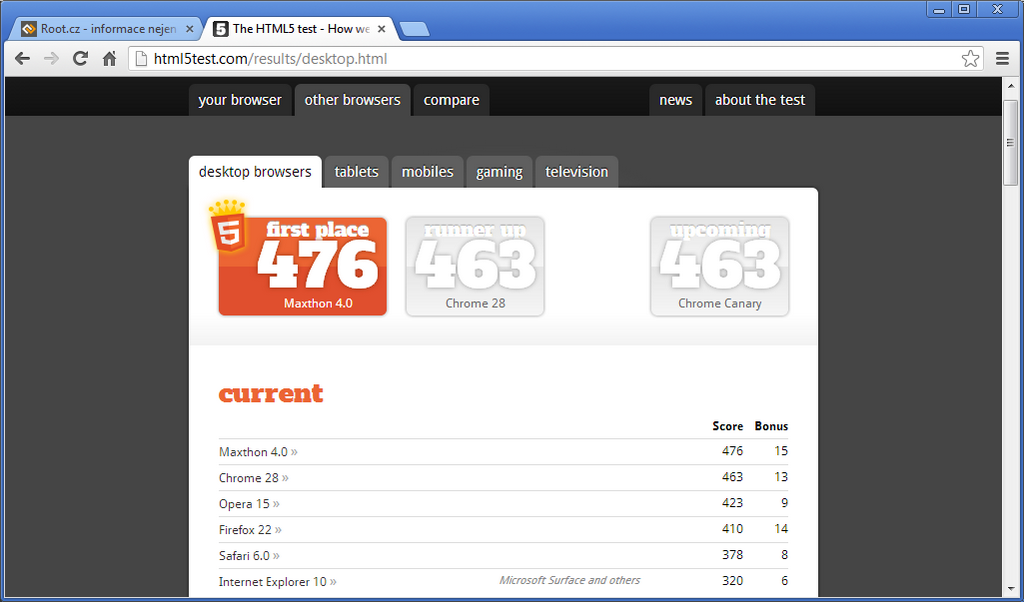Click the page scrollbar down arrow

tap(1010, 587)
